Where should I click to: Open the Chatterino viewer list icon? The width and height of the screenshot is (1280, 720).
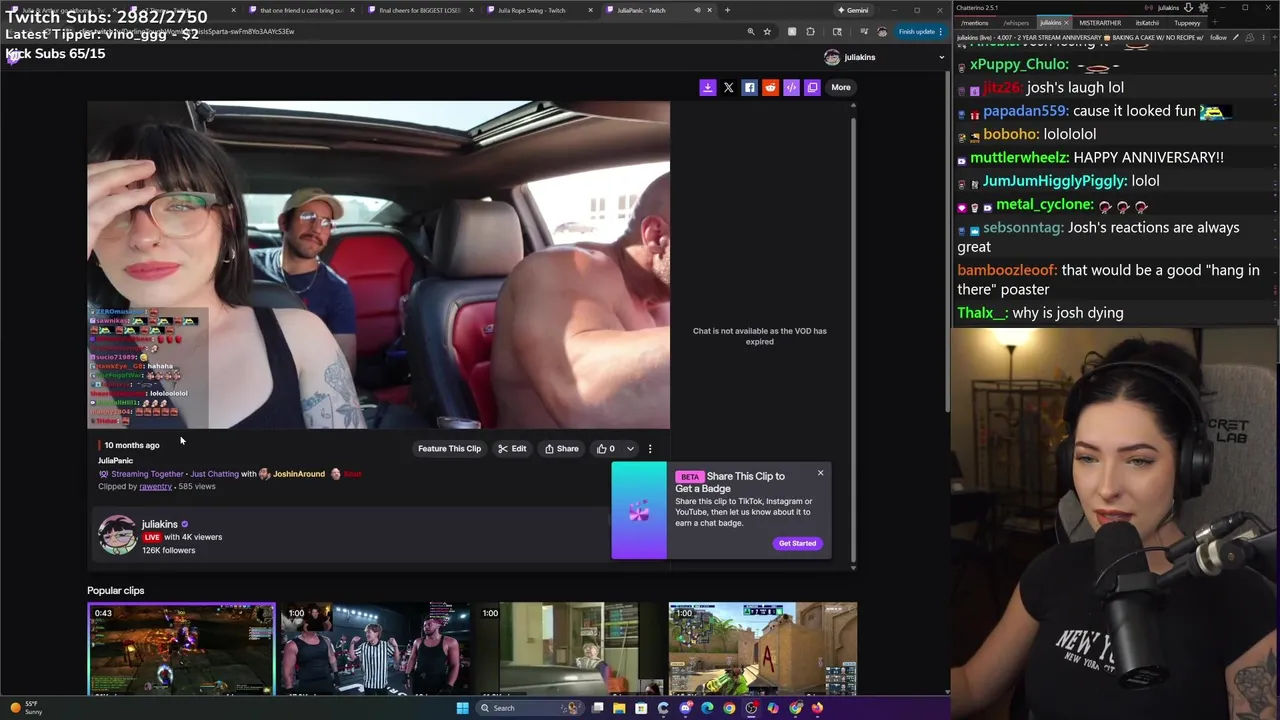(1249, 38)
